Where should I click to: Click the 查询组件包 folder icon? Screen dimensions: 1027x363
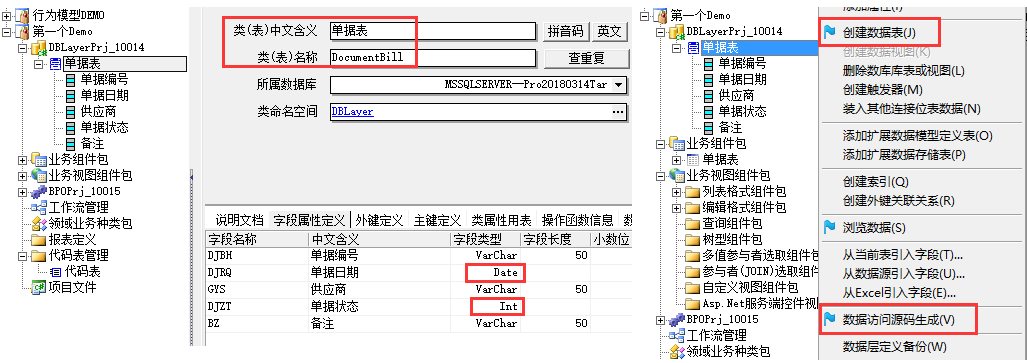pos(692,223)
